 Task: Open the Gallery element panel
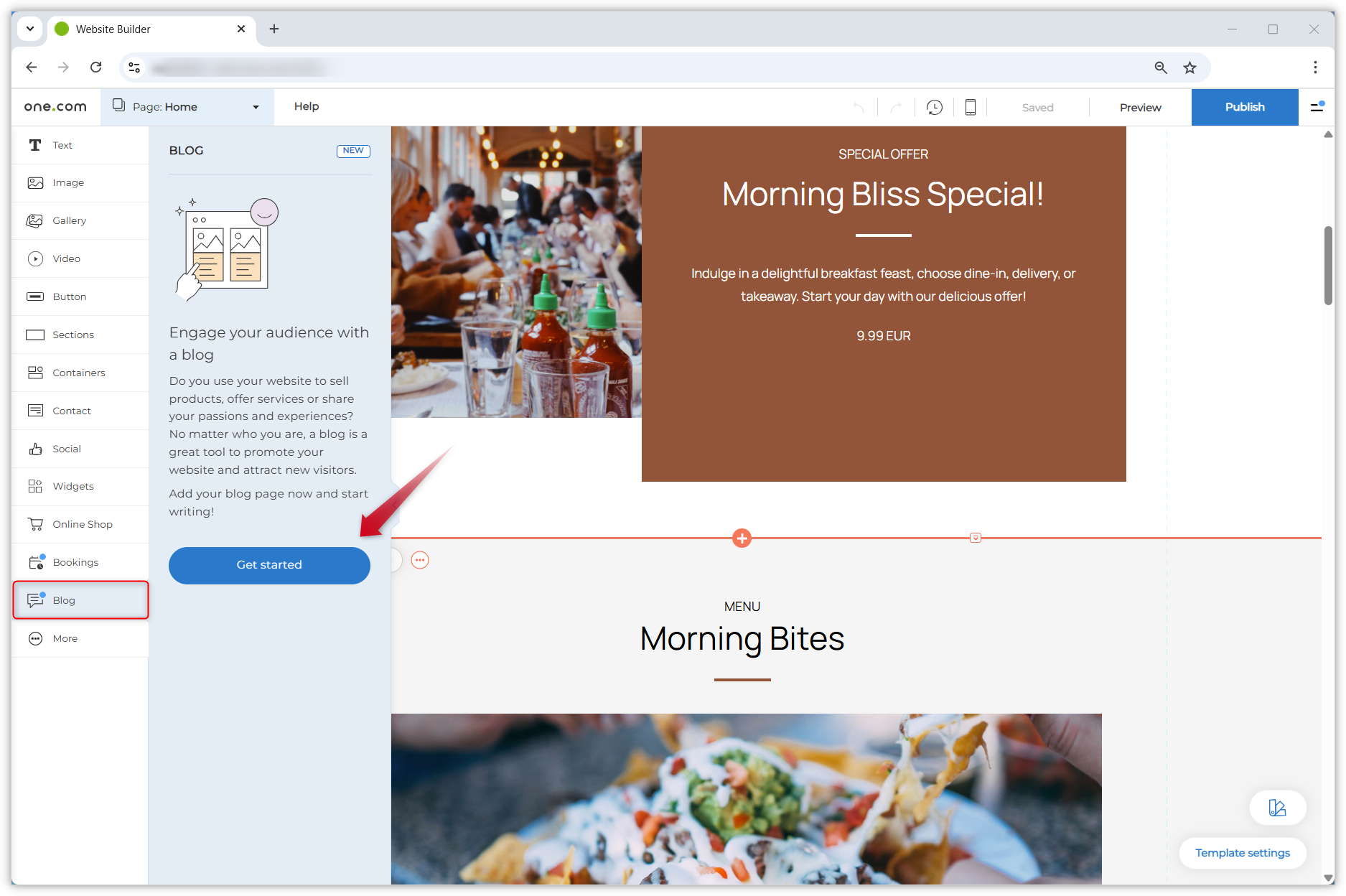tap(69, 220)
